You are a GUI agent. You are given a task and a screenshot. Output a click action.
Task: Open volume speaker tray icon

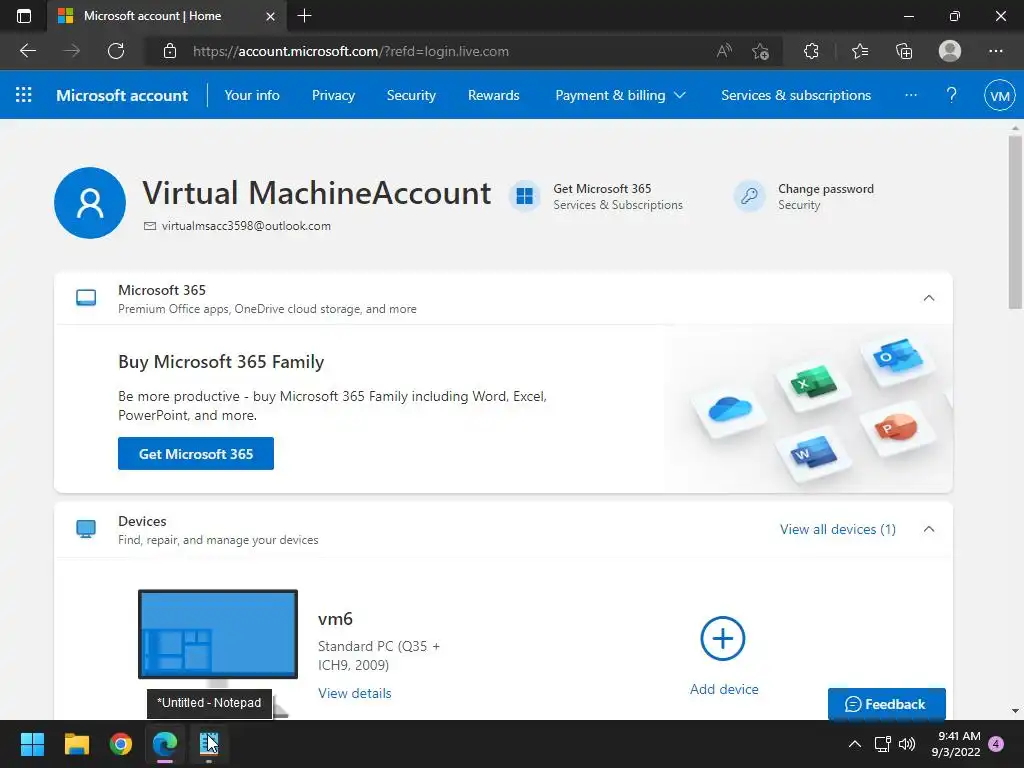907,744
